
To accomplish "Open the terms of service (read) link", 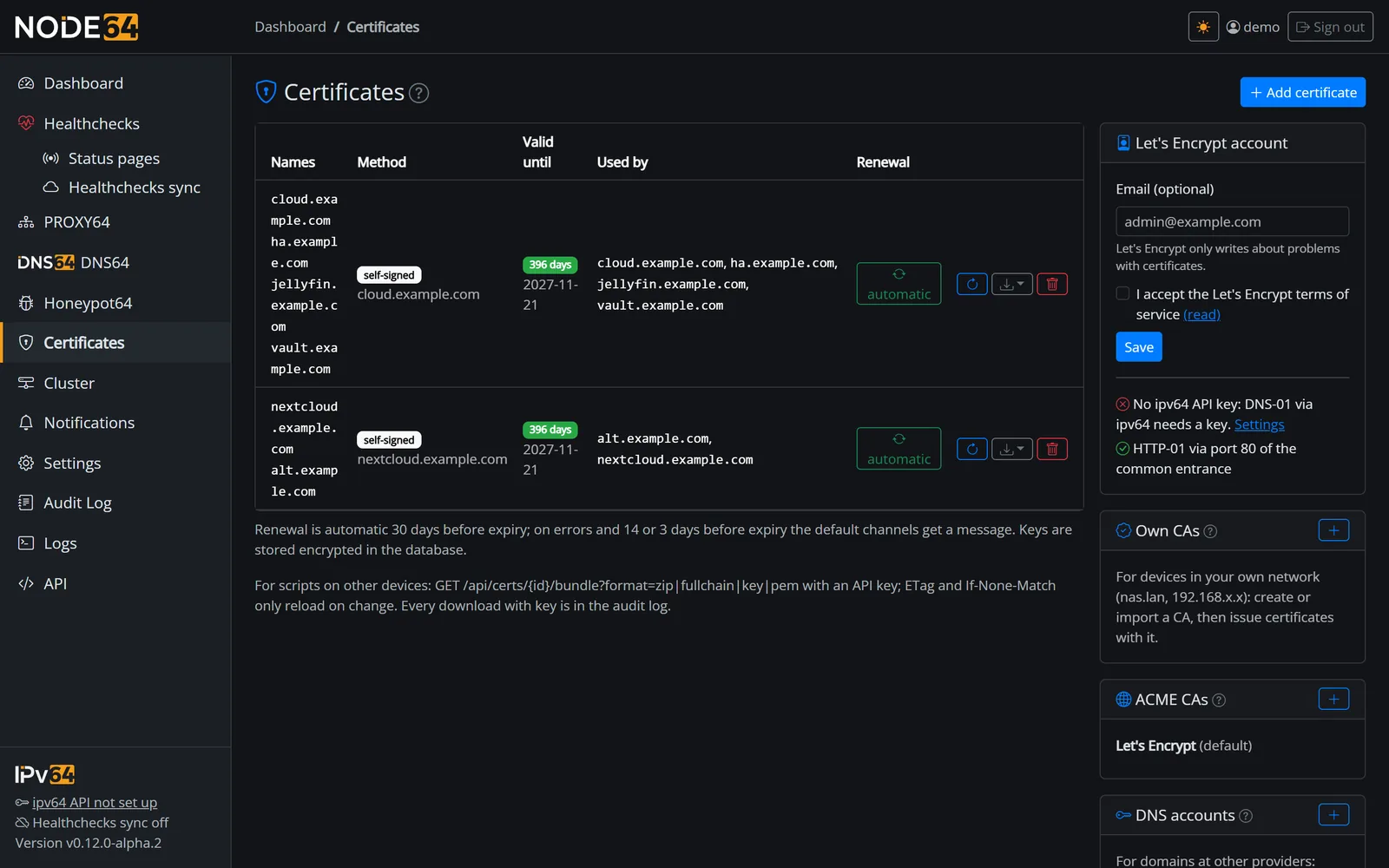I will click(1201, 314).
